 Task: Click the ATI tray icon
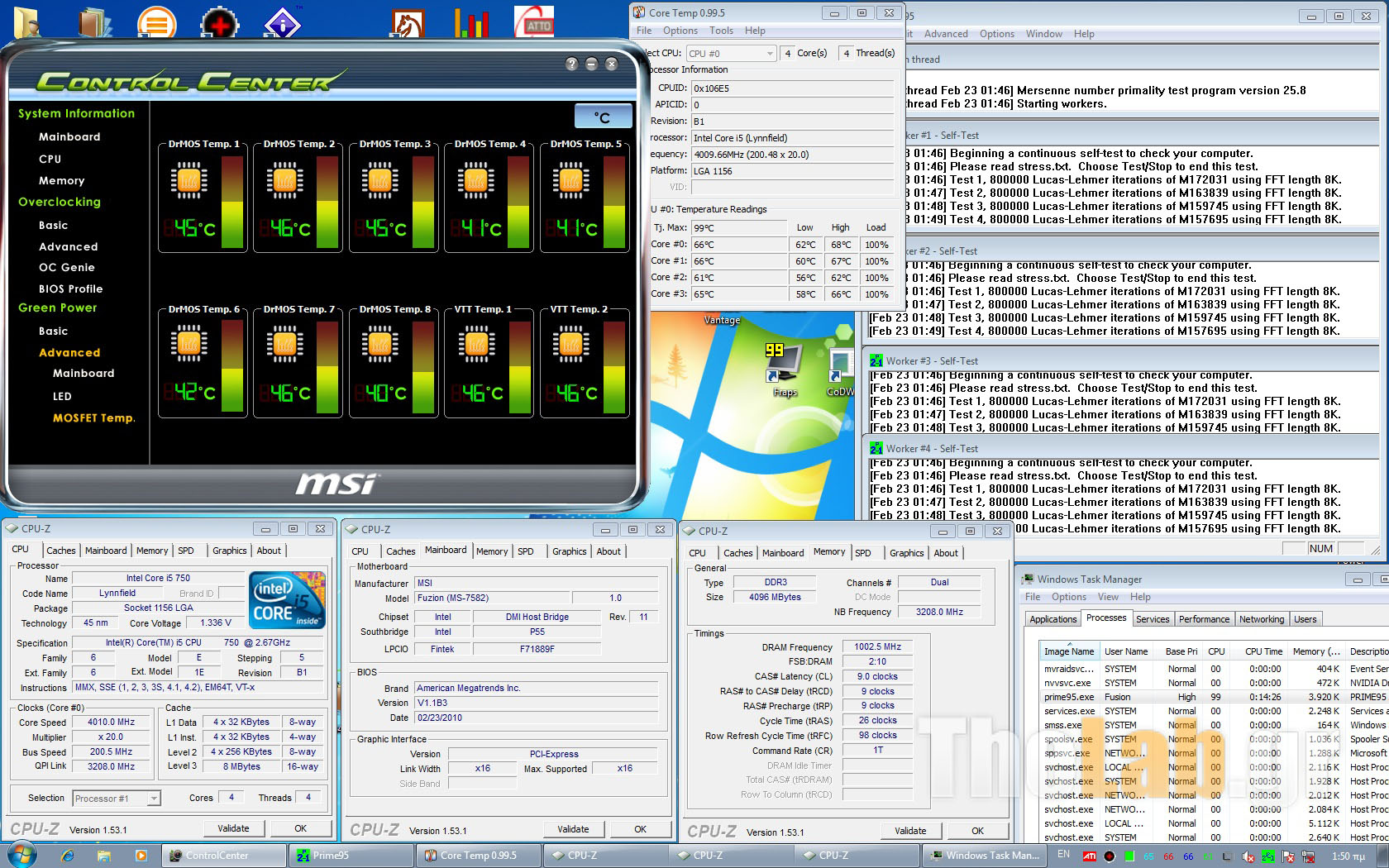1090,856
